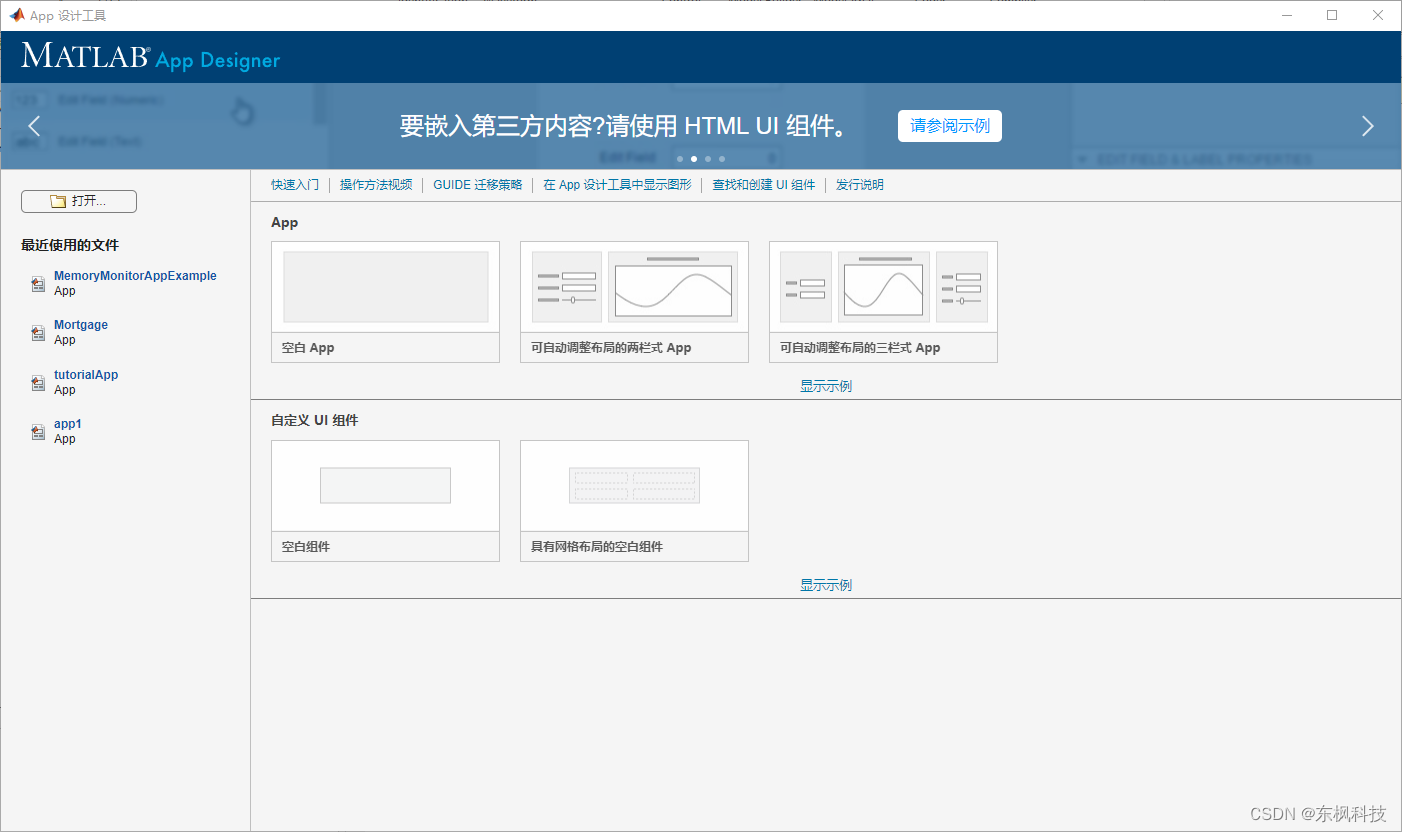Viewport: 1402px width, 832px height.
Task: Open the GUIDE 迁移策略 link
Action: (478, 185)
